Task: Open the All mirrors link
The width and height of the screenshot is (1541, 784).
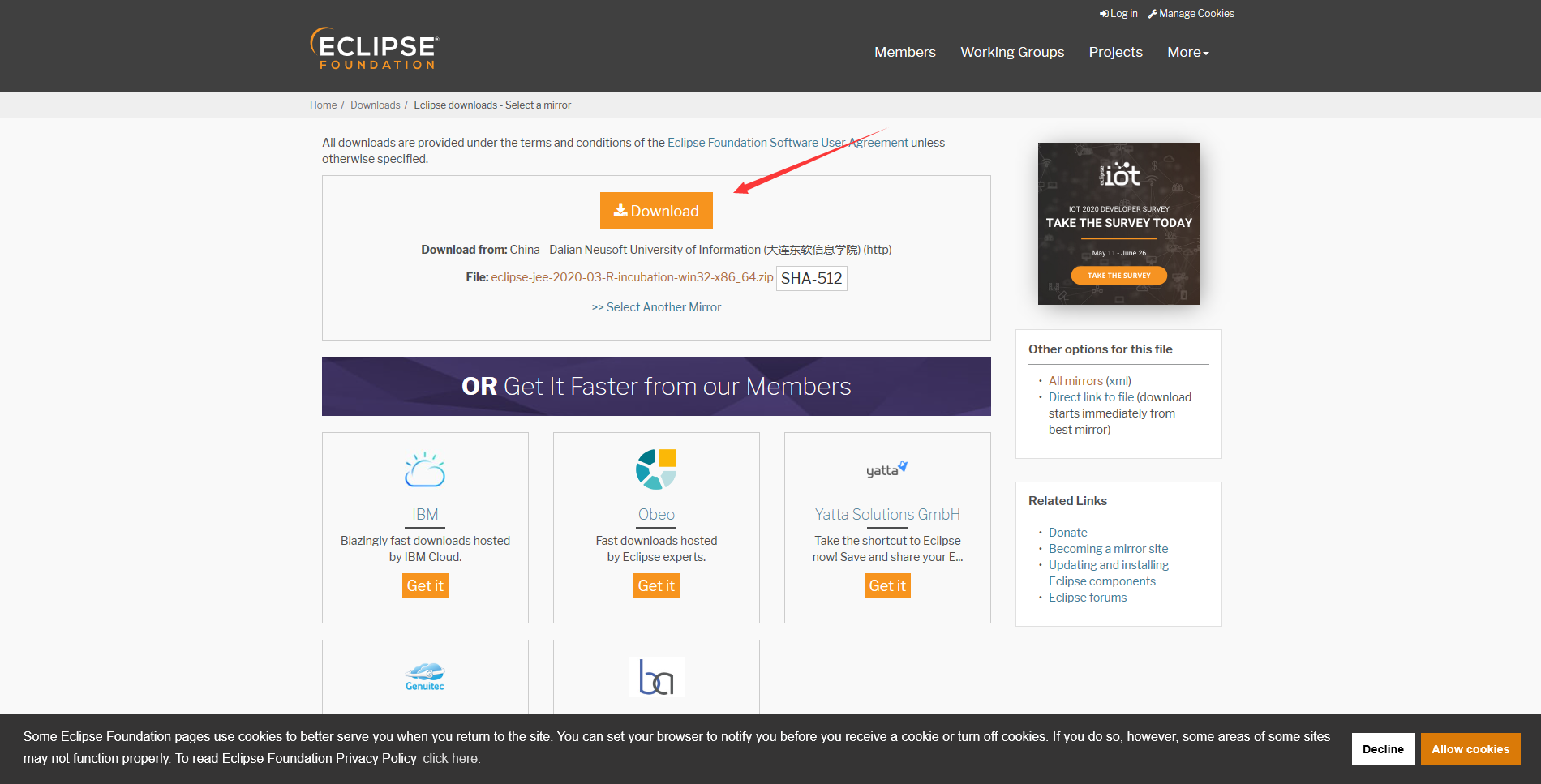Action: pos(1075,381)
